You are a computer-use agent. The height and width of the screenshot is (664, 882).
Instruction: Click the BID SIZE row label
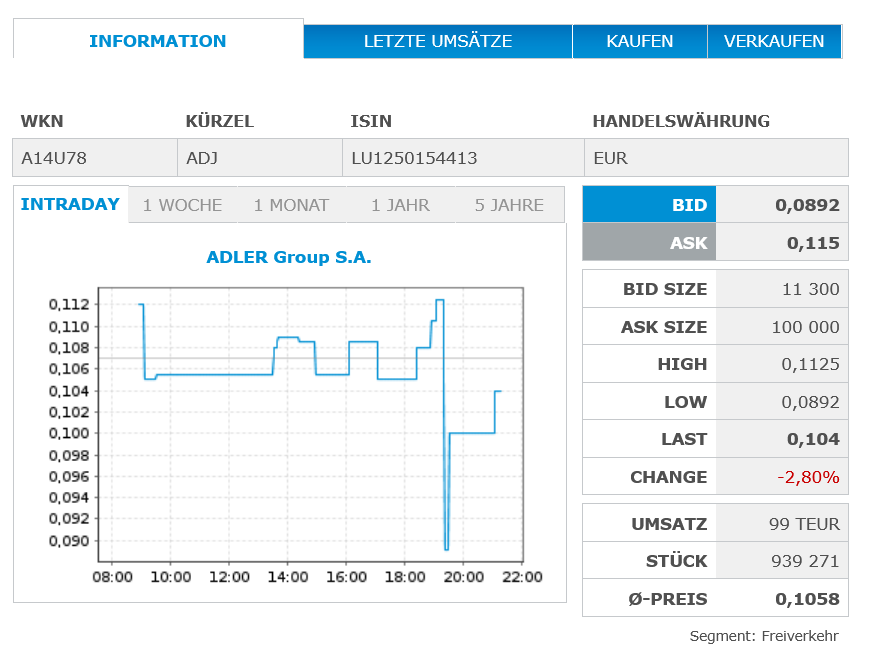[665, 289]
